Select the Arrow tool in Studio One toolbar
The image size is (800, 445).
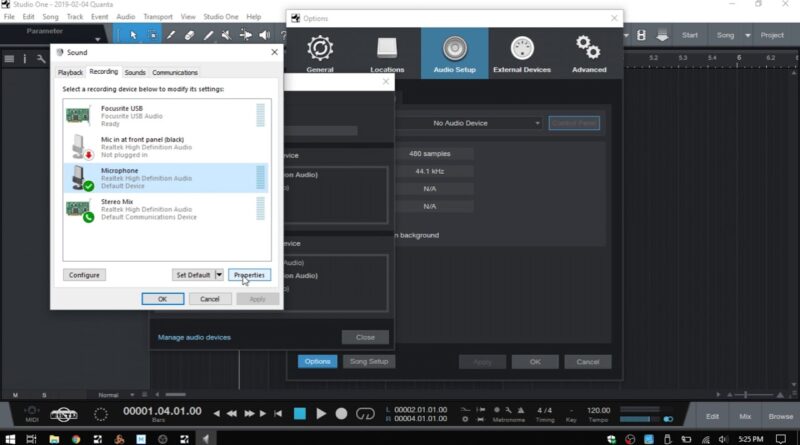(133, 35)
